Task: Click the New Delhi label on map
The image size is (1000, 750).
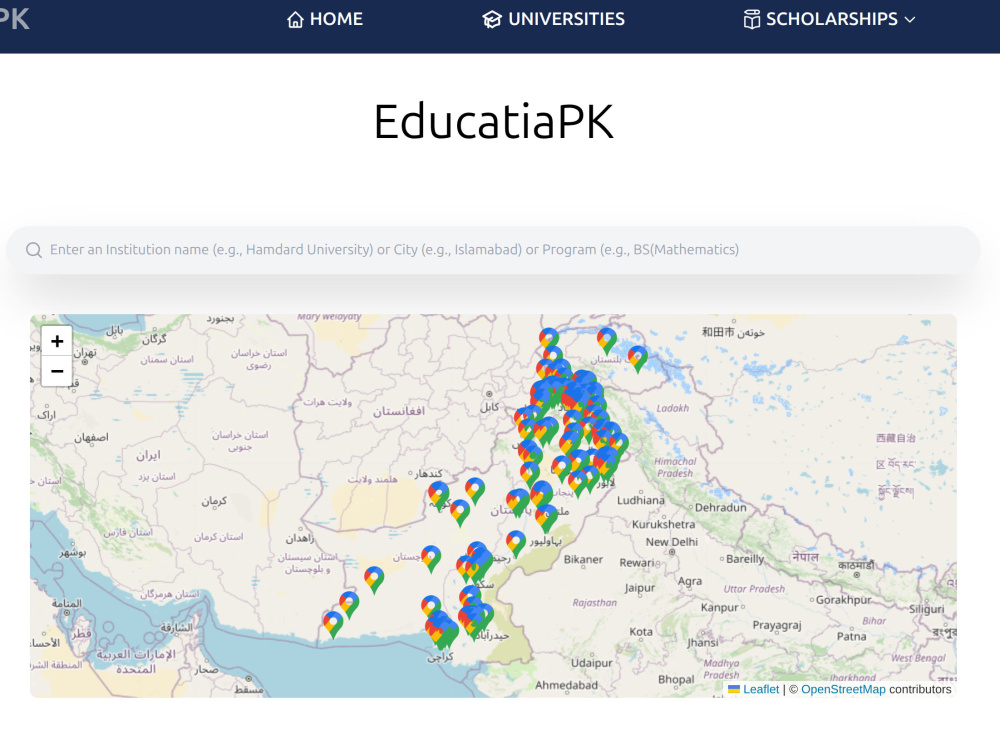Action: 672,542
